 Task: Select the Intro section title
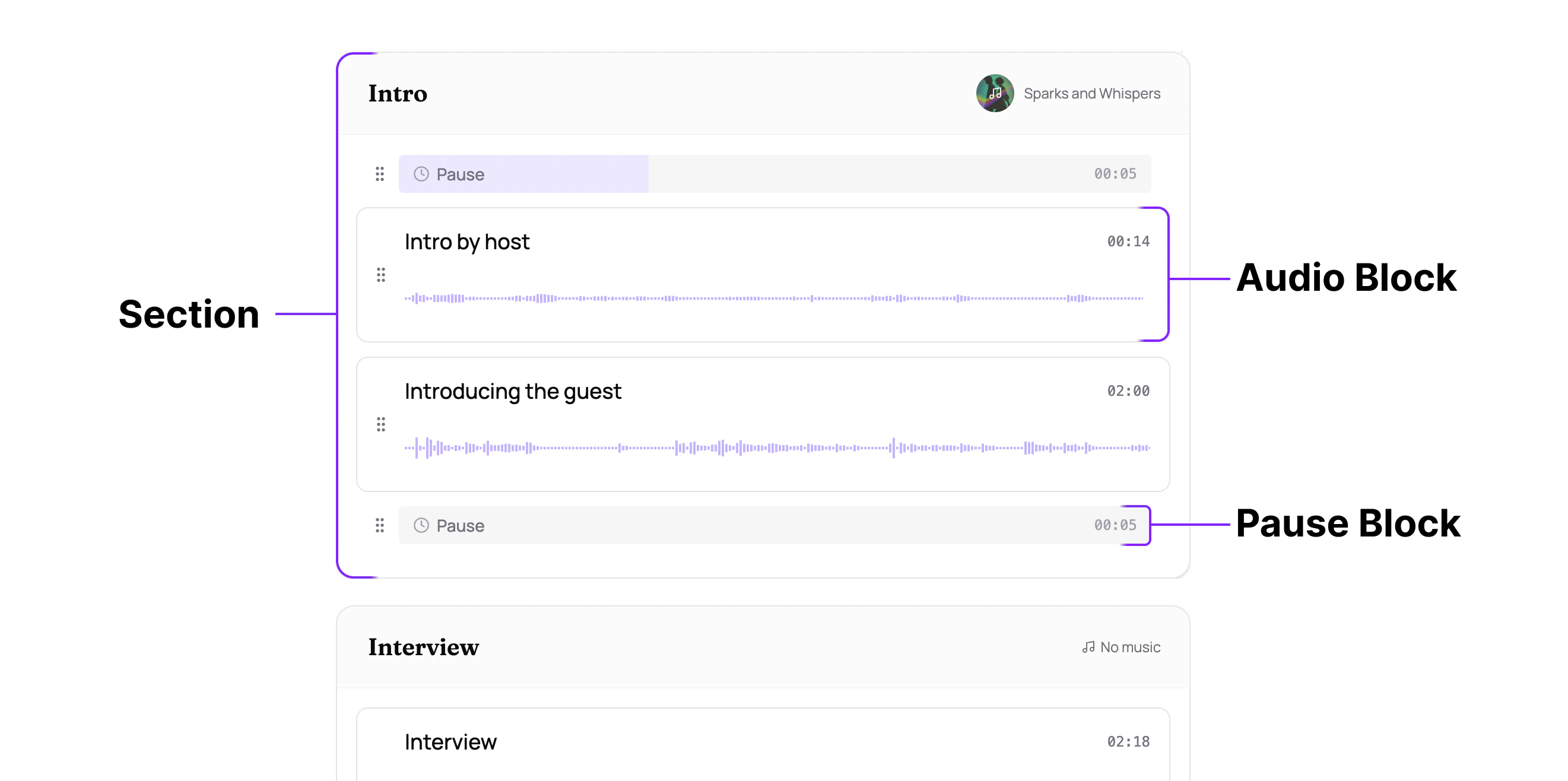pyautogui.click(x=397, y=93)
